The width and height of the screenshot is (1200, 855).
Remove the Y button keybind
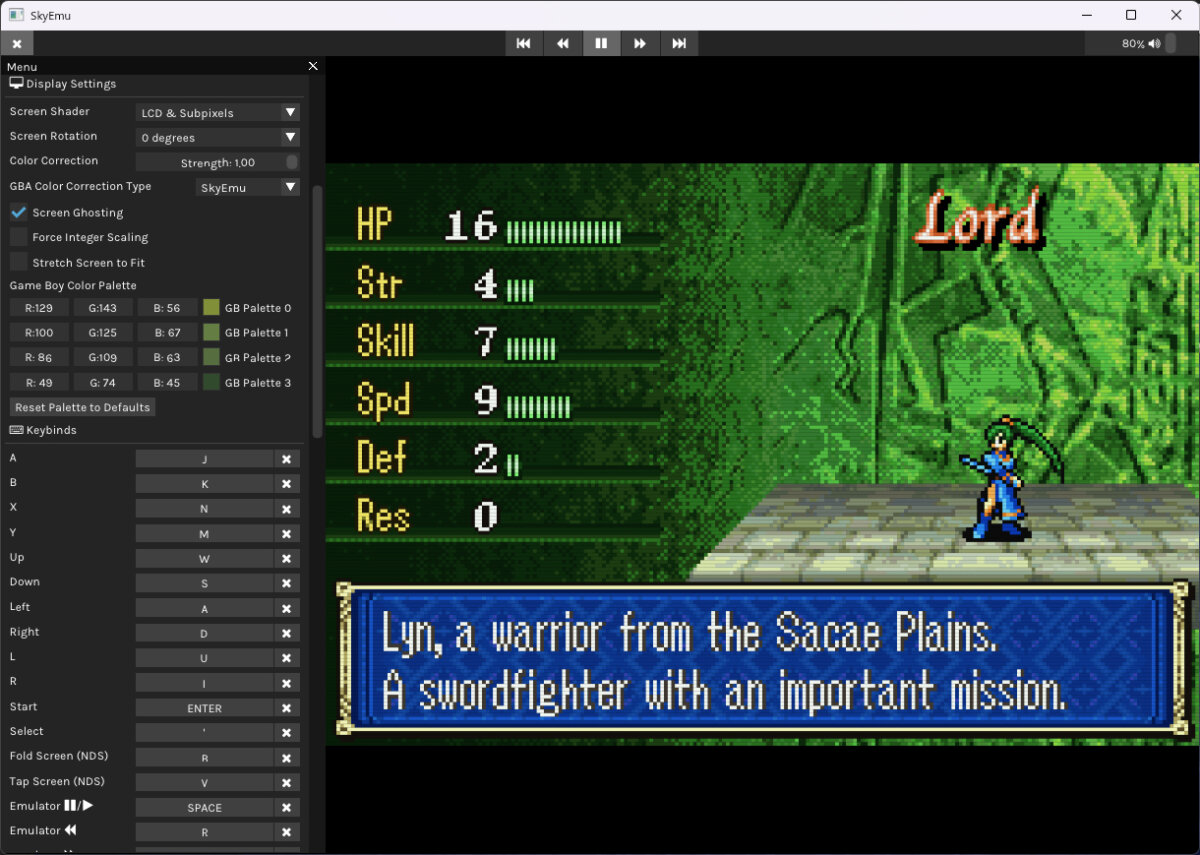[286, 534]
